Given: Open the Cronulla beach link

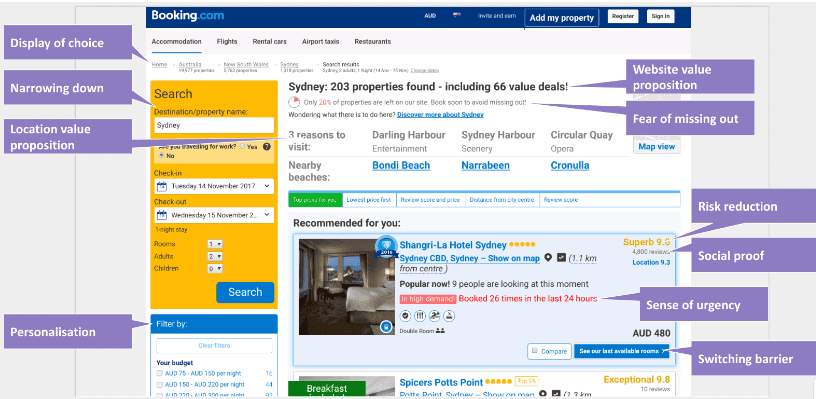Looking at the screenshot, I should (570, 165).
